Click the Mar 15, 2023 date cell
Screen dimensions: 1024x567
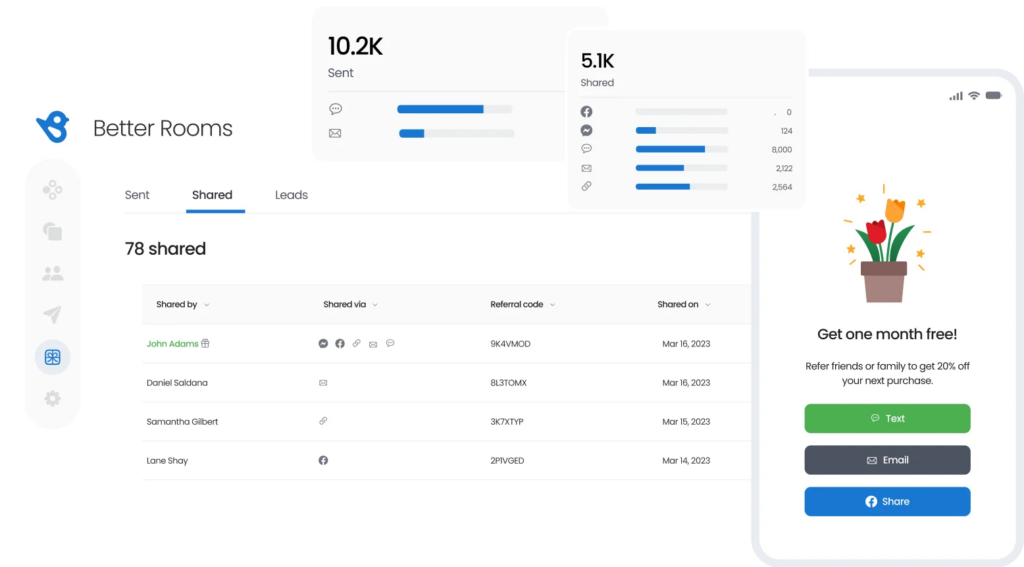pos(686,421)
